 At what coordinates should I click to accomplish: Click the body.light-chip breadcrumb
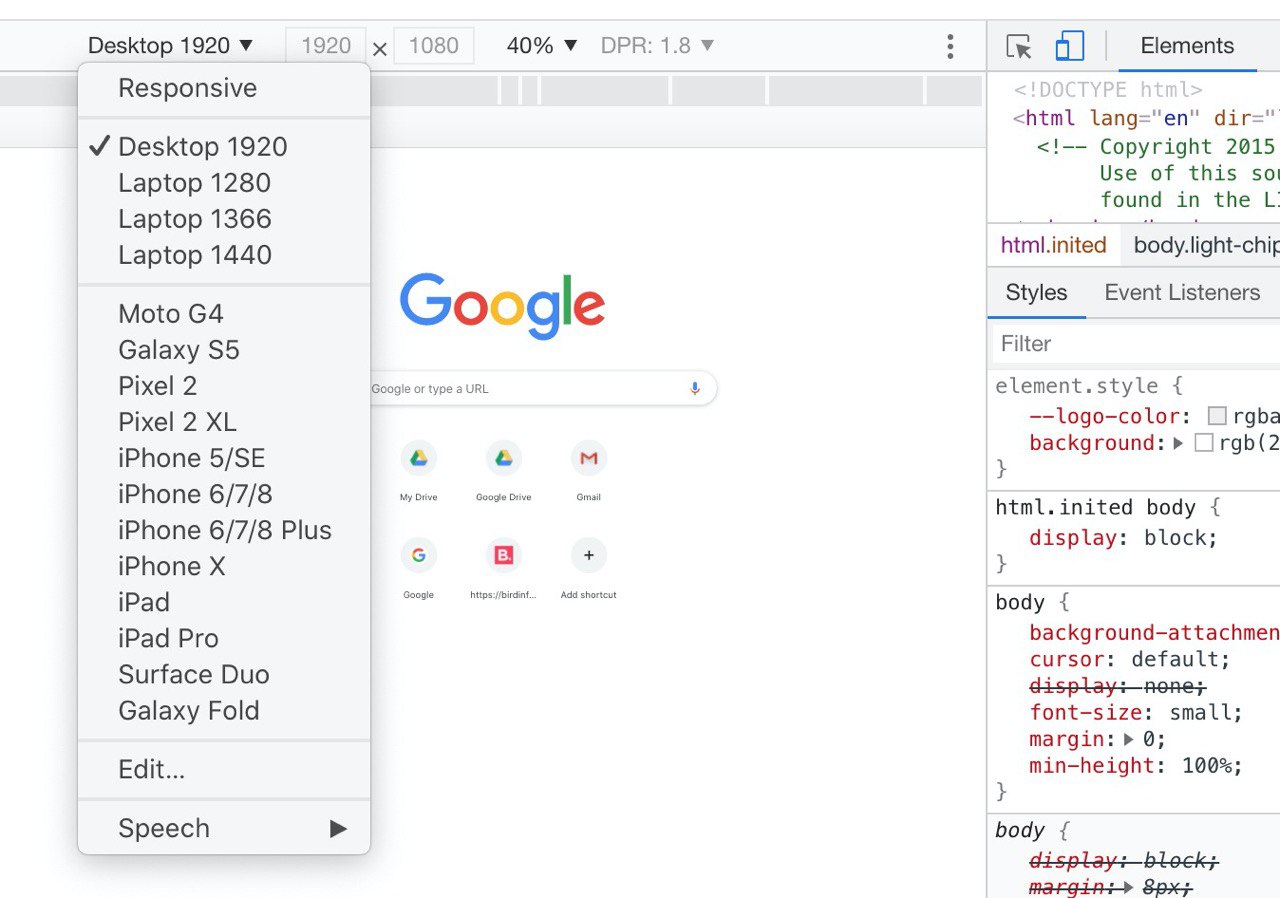1205,245
